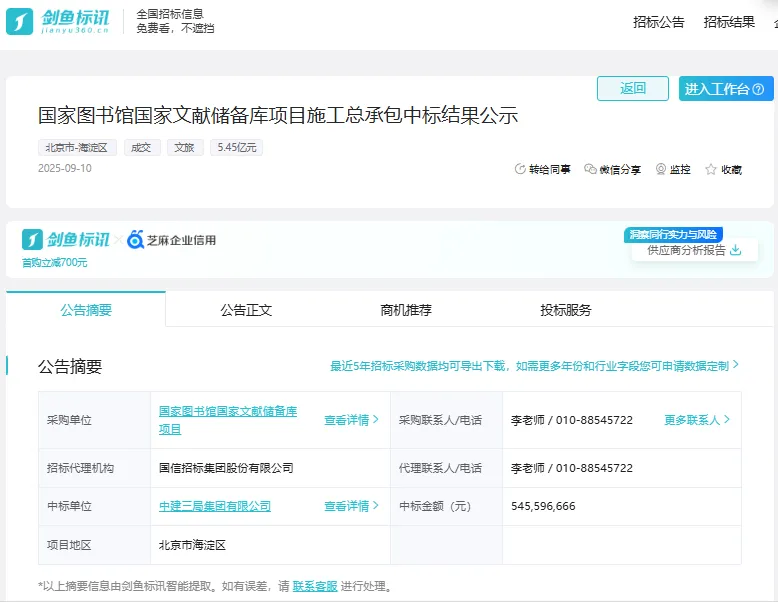The image size is (778, 602).
Task: Expand 查看详情 for 中标单位 row
Action: (351, 506)
